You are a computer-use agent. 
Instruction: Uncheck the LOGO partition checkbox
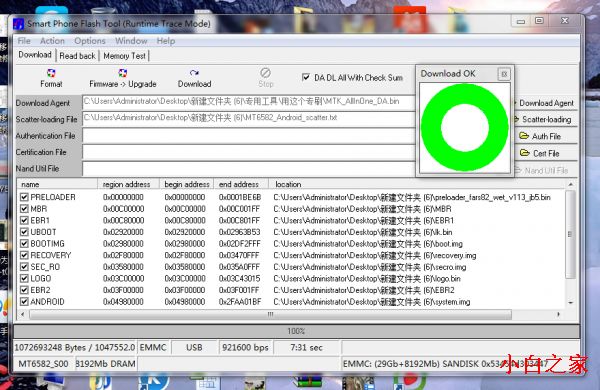24,278
